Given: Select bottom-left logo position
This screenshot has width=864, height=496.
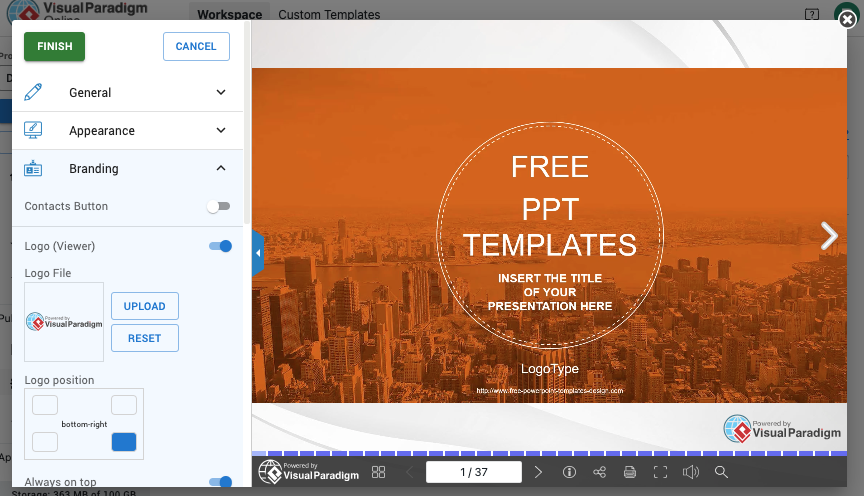Looking at the screenshot, I should (45, 442).
